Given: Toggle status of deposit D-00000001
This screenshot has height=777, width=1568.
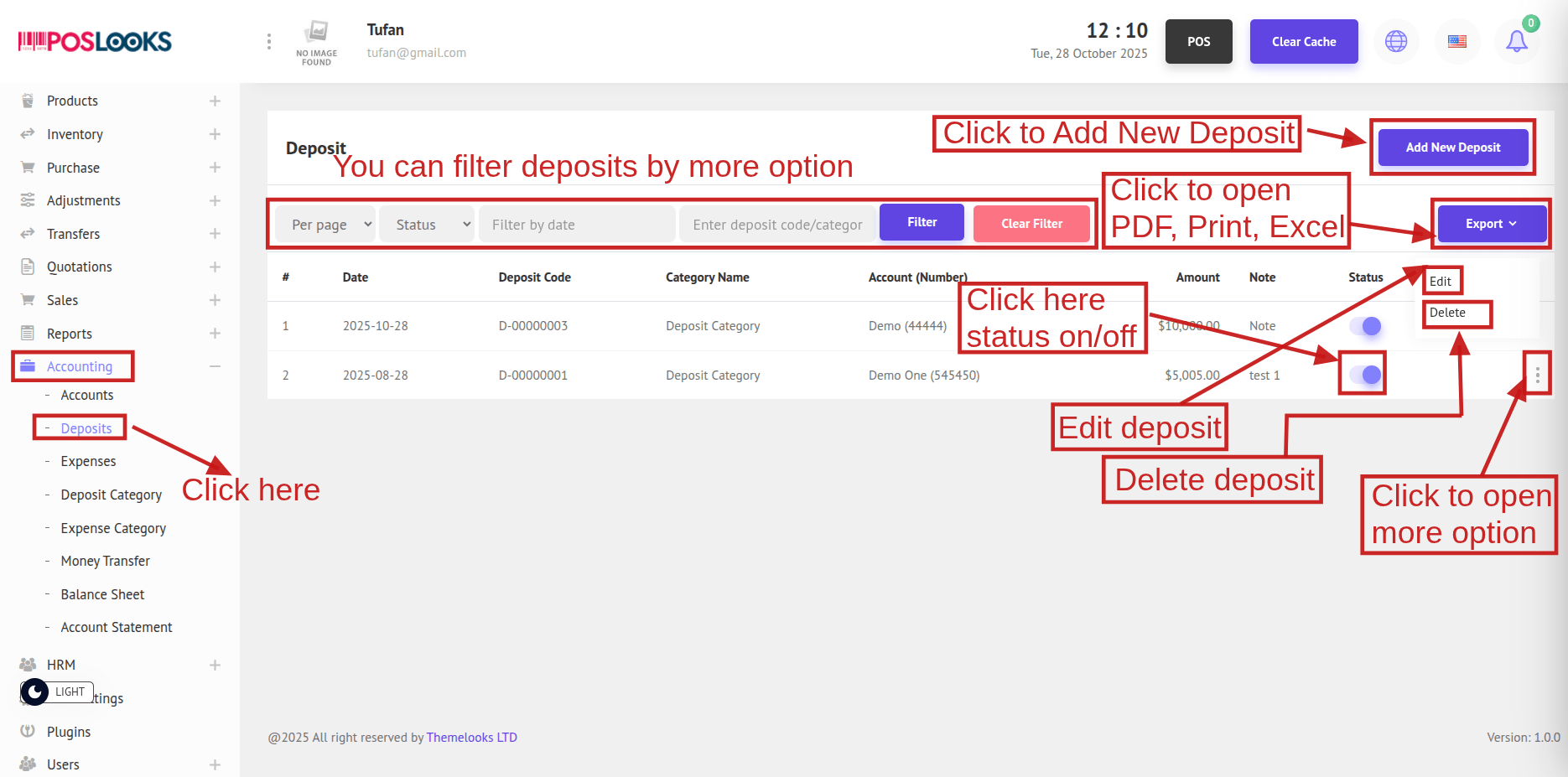Looking at the screenshot, I should point(1365,375).
